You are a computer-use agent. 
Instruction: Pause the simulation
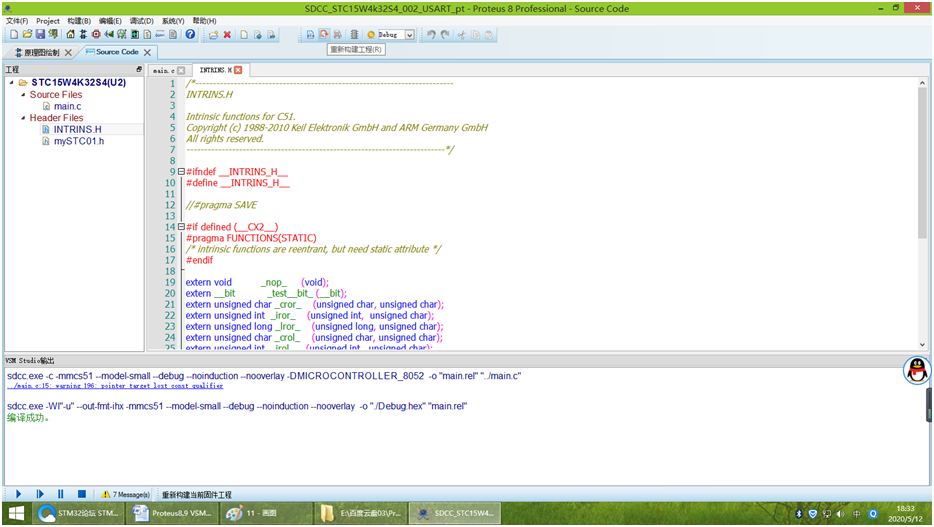pyautogui.click(x=60, y=494)
